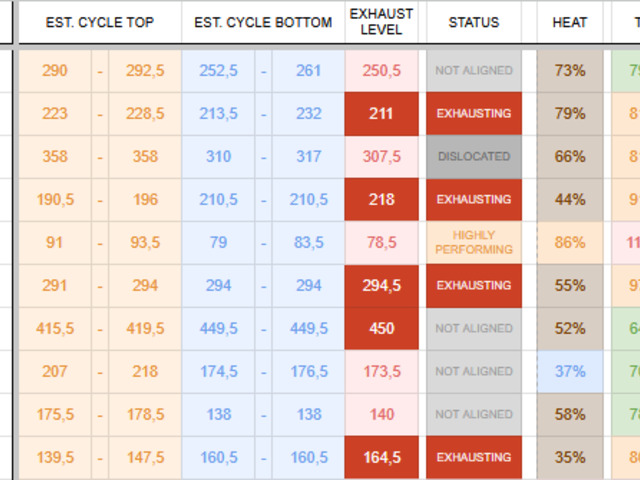Image resolution: width=640 pixels, height=480 pixels.
Task: Click the HEAT column header
Action: pos(570,22)
